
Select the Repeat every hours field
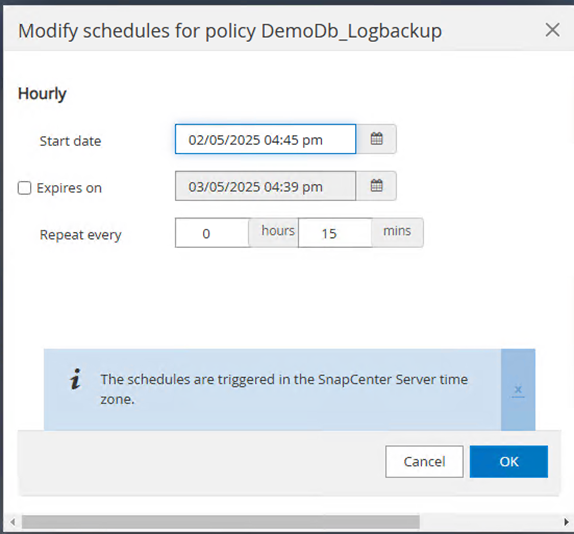[x=212, y=233]
